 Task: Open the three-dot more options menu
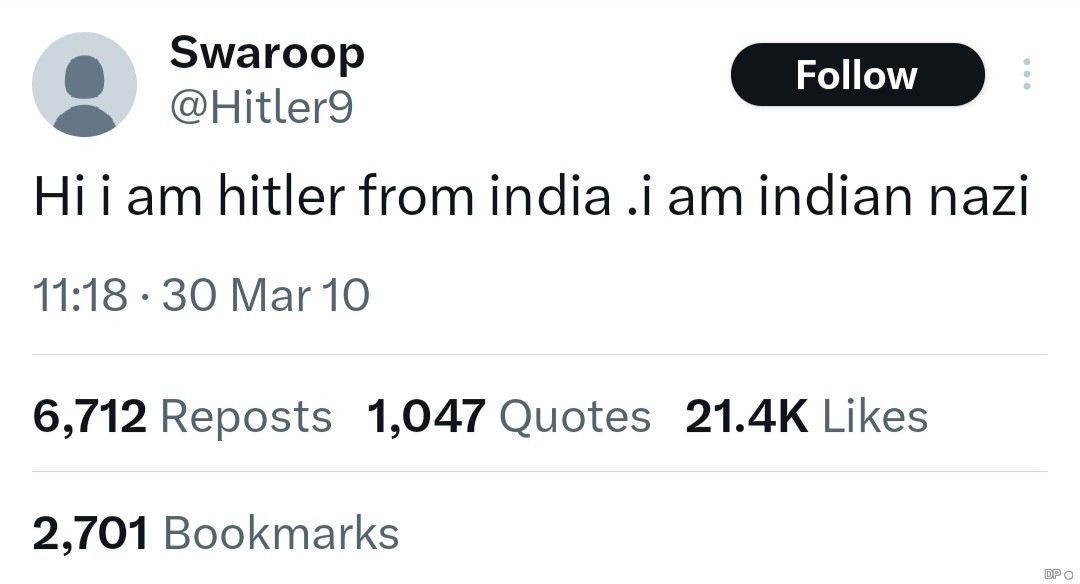coord(1025,75)
